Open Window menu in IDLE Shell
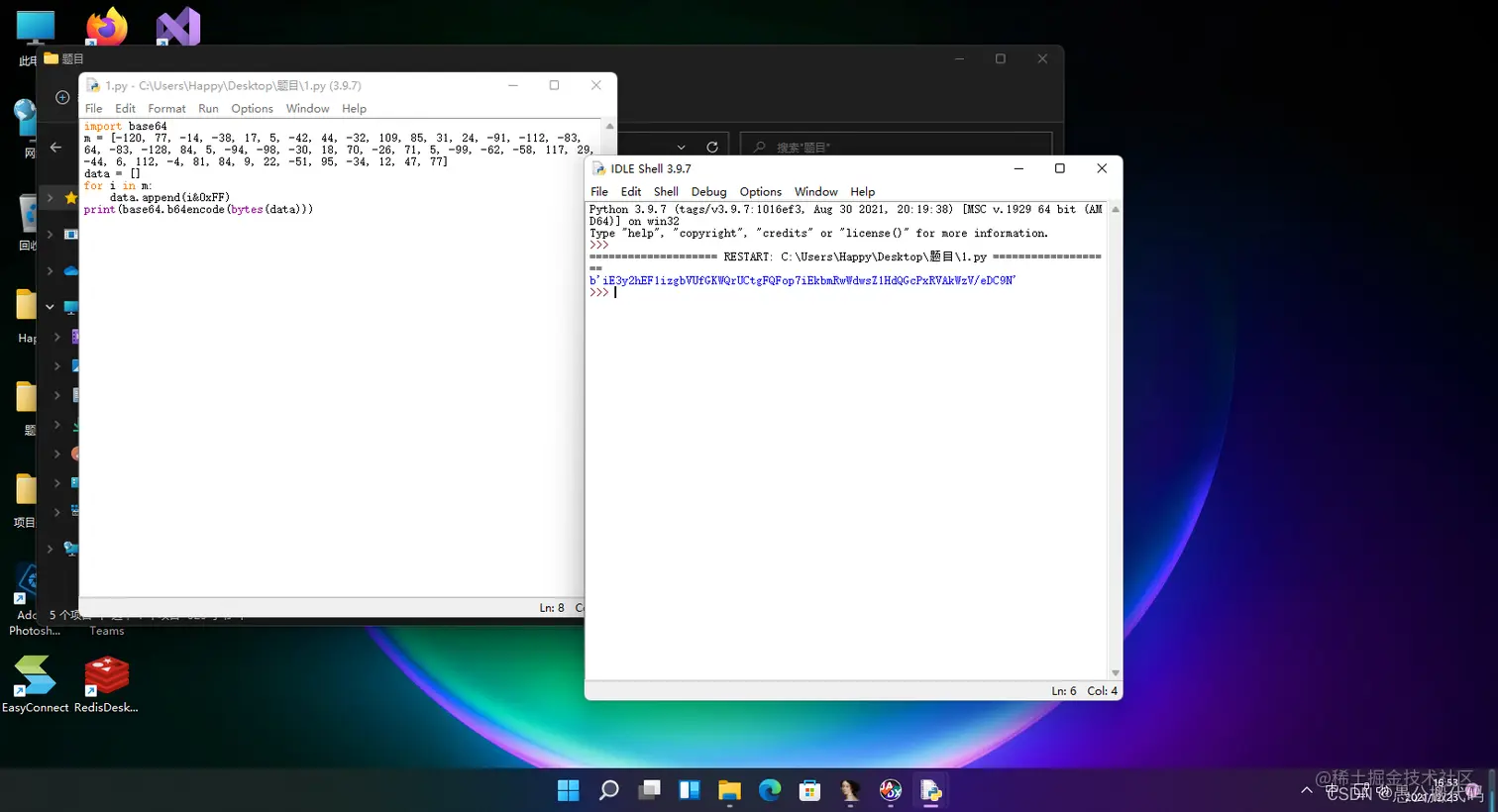1498x812 pixels. (x=815, y=191)
